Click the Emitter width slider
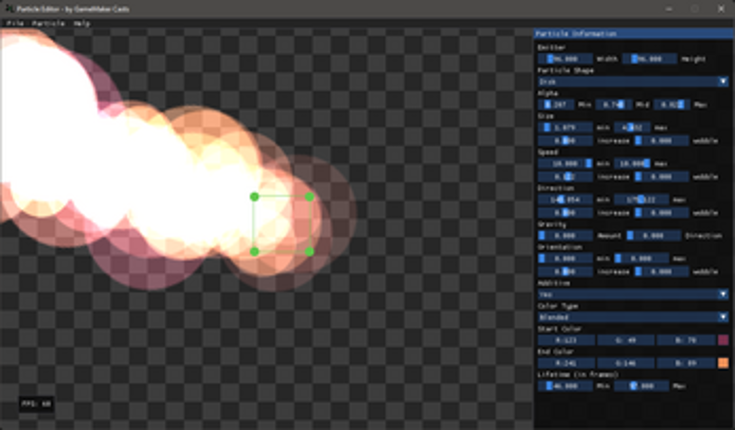Viewport: 735px width, 430px height. pos(565,59)
